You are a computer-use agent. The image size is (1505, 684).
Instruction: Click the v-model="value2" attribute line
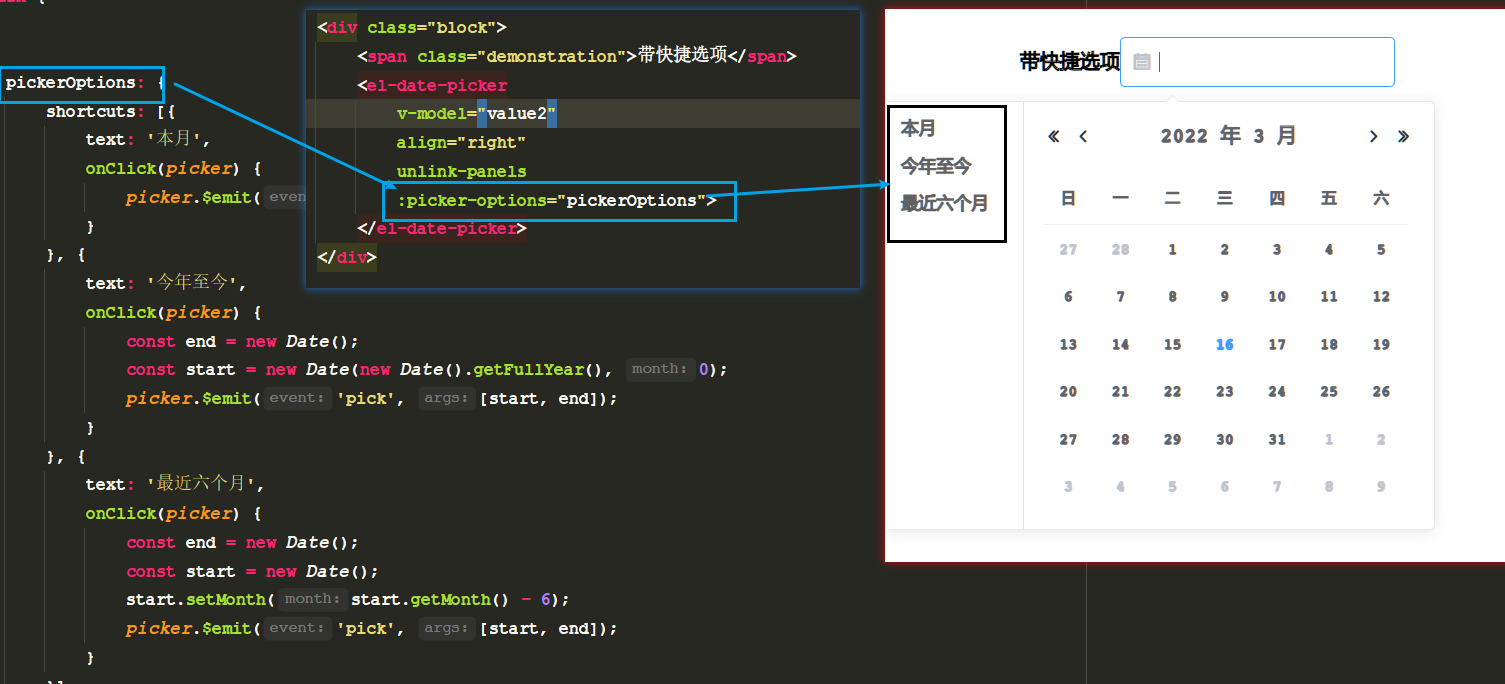471,113
